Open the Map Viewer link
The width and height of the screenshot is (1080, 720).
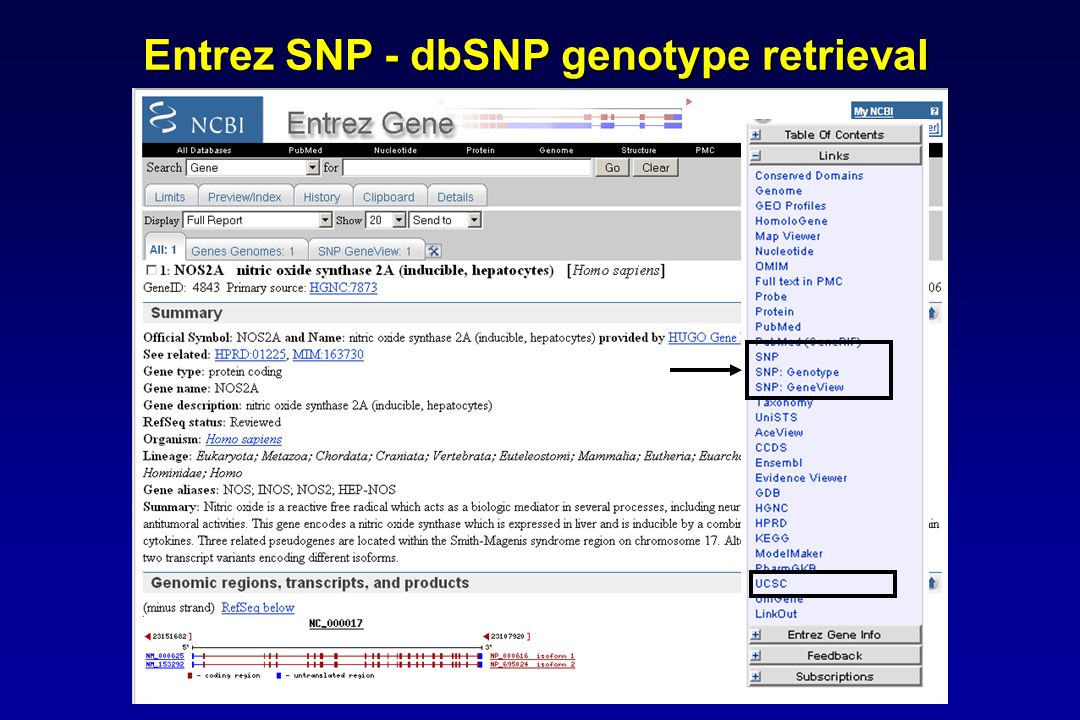pos(787,236)
